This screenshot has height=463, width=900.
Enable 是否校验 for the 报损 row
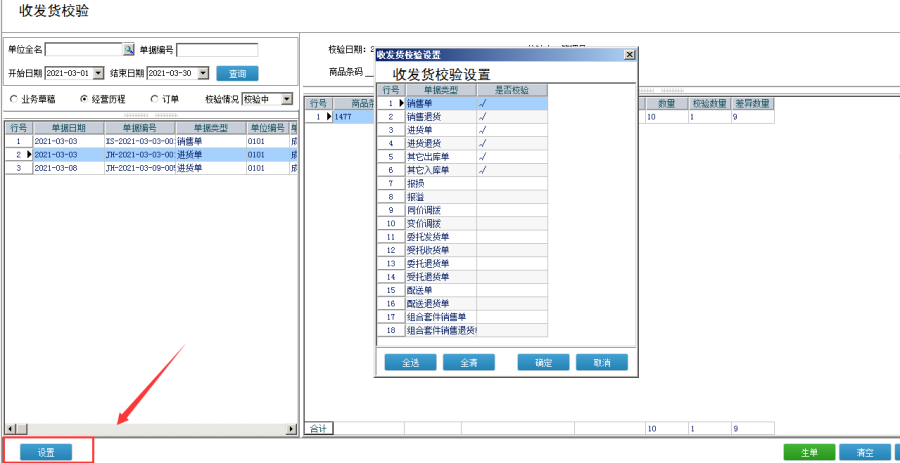click(x=512, y=184)
